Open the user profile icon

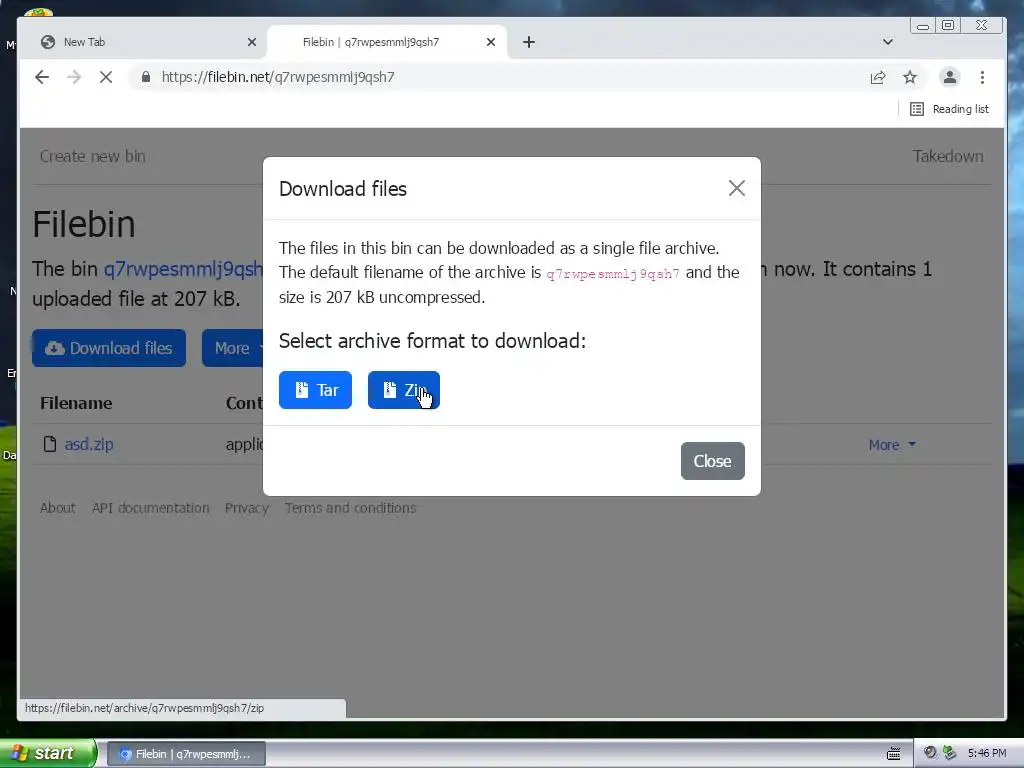[x=950, y=77]
